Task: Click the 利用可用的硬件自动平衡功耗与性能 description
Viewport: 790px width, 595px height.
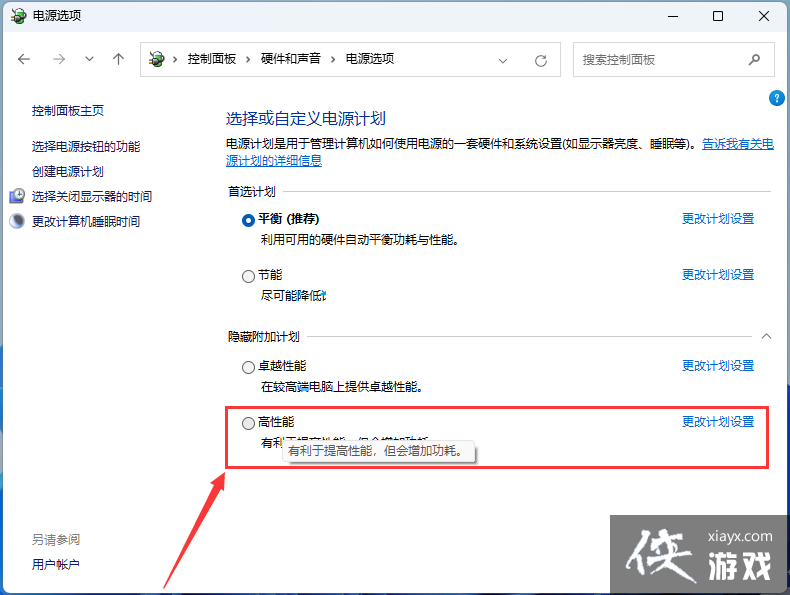Action: (360, 240)
